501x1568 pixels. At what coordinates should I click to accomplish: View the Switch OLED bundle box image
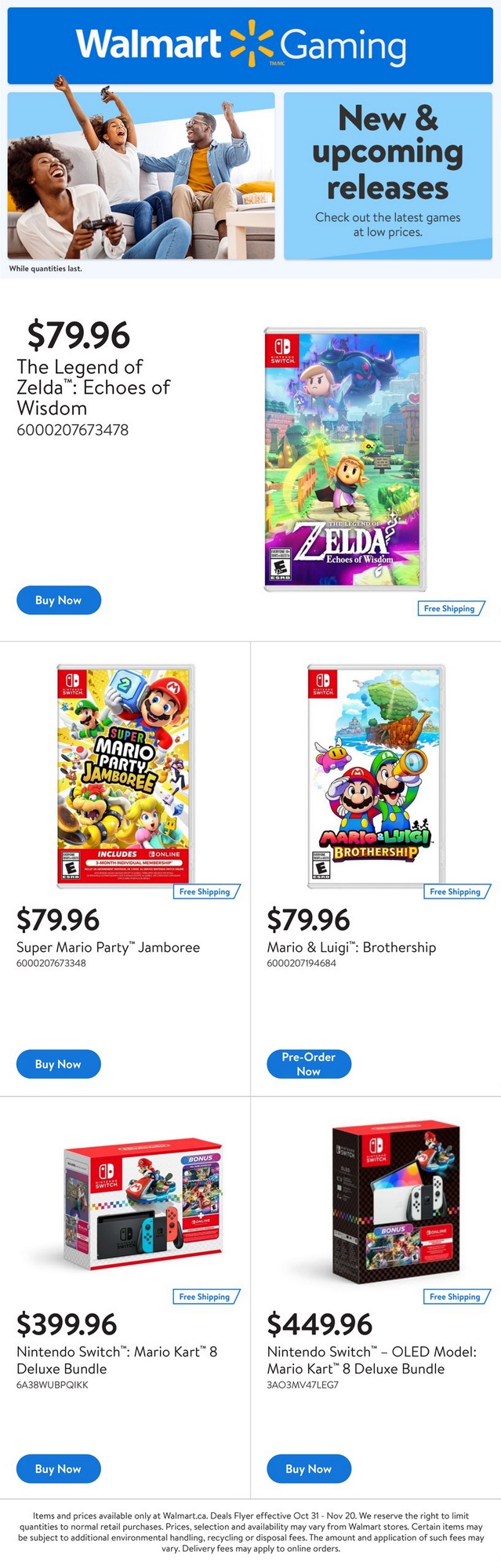pyautogui.click(x=394, y=1200)
